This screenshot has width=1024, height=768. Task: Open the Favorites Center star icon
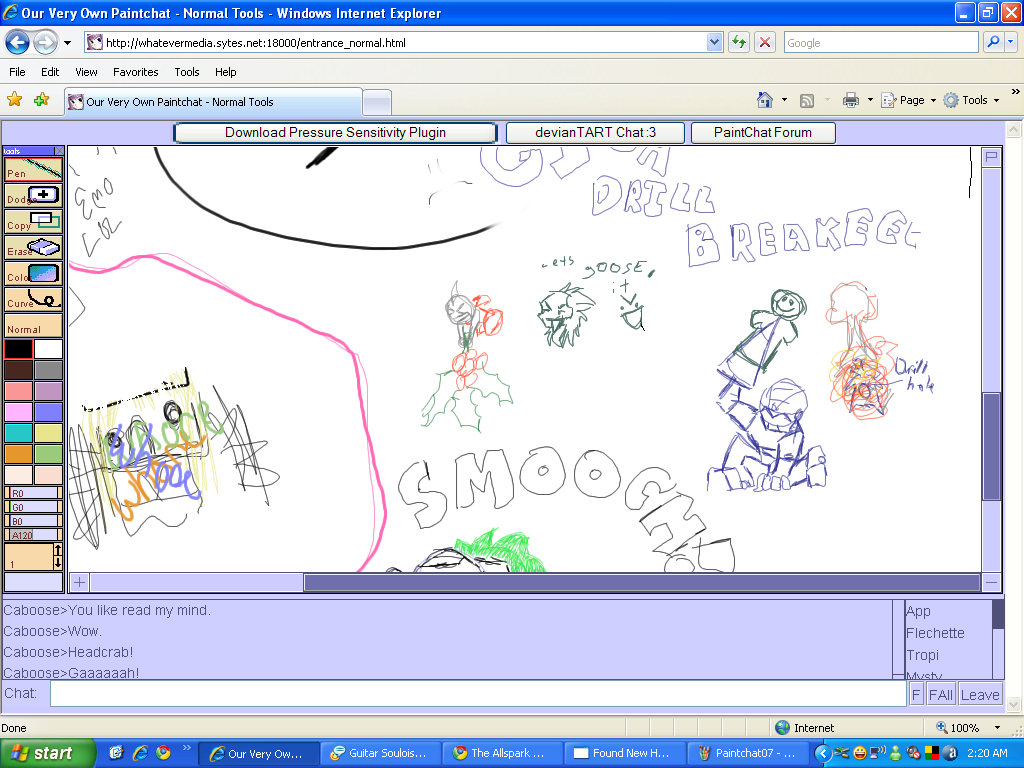(14, 100)
